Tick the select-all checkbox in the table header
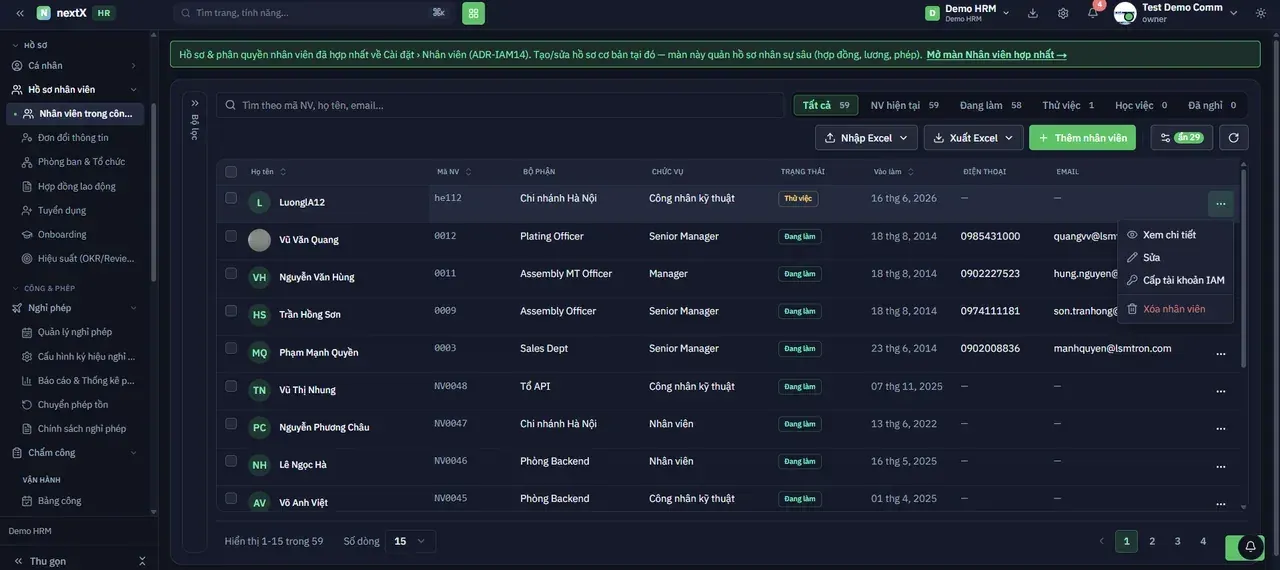 [231, 172]
